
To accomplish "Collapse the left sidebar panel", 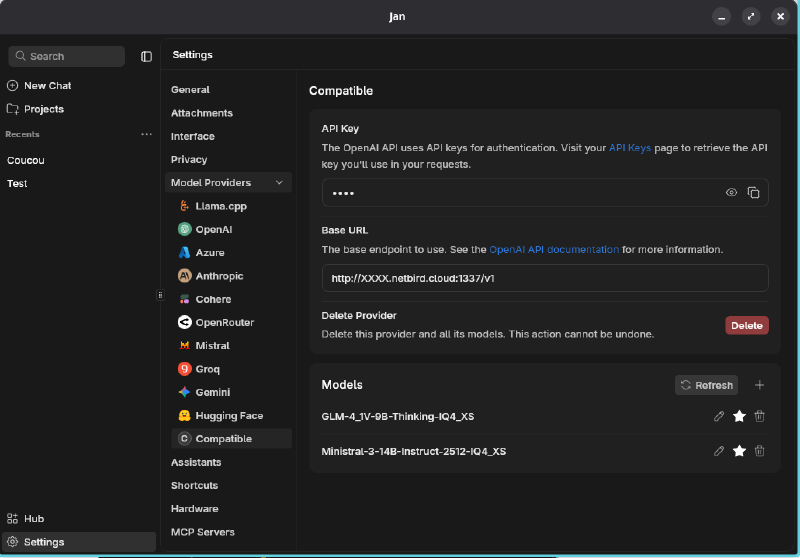I will click(146, 56).
